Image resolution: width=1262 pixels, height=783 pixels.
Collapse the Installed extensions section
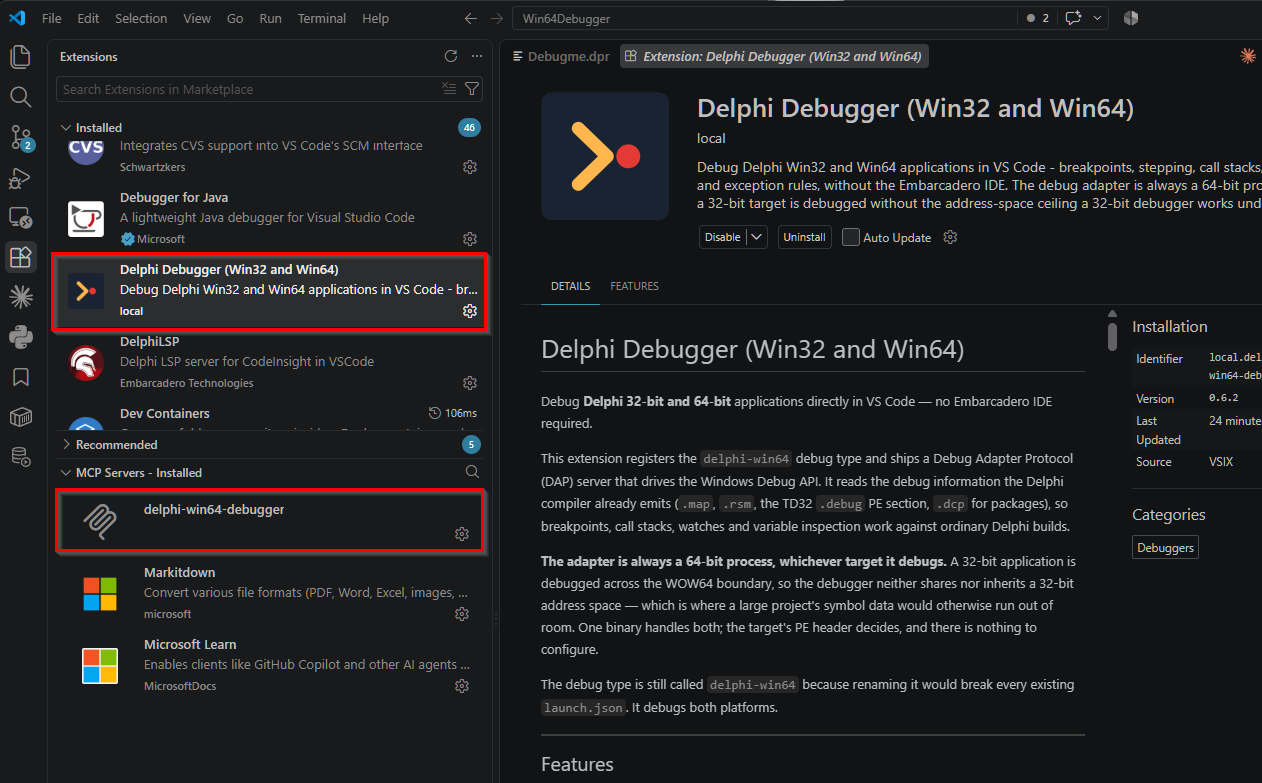tap(66, 128)
